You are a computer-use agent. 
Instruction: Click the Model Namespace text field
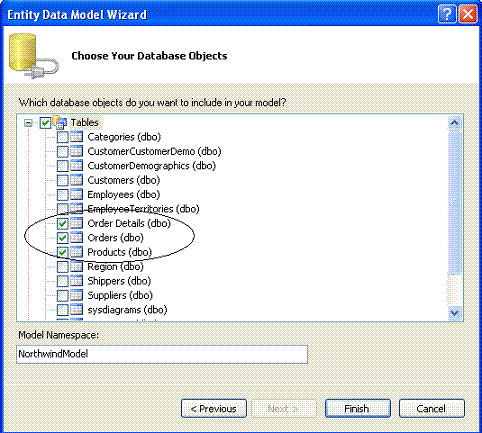162,354
